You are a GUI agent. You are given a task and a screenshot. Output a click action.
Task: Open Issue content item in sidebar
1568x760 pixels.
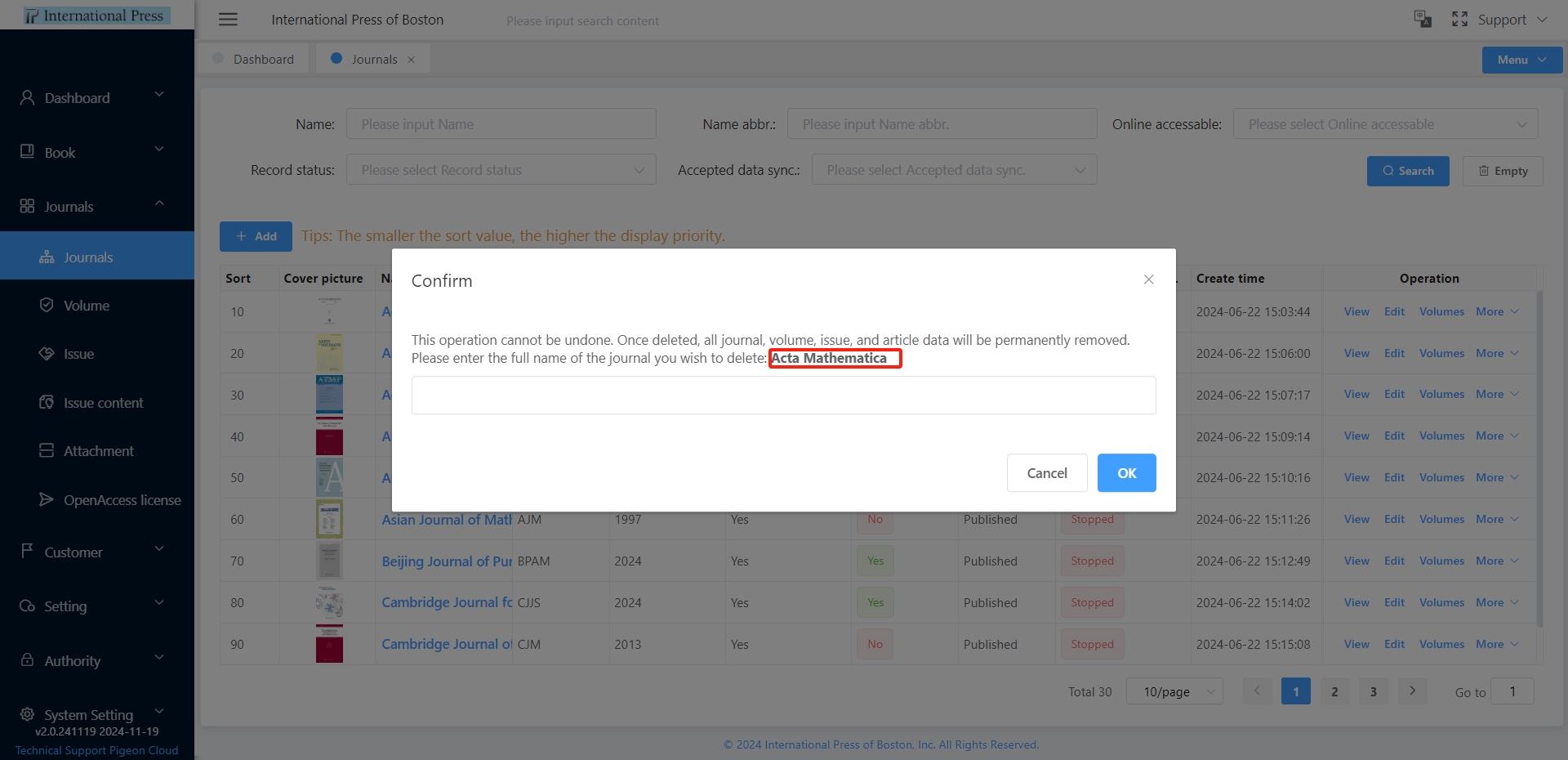coord(97,402)
